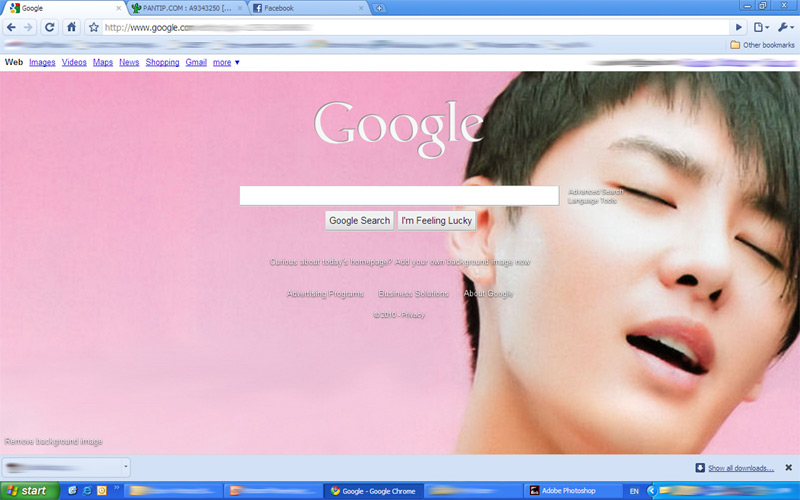Expand the downloaded file's dropdown arrow
Image resolution: width=800 pixels, height=500 pixels.
click(x=126, y=467)
